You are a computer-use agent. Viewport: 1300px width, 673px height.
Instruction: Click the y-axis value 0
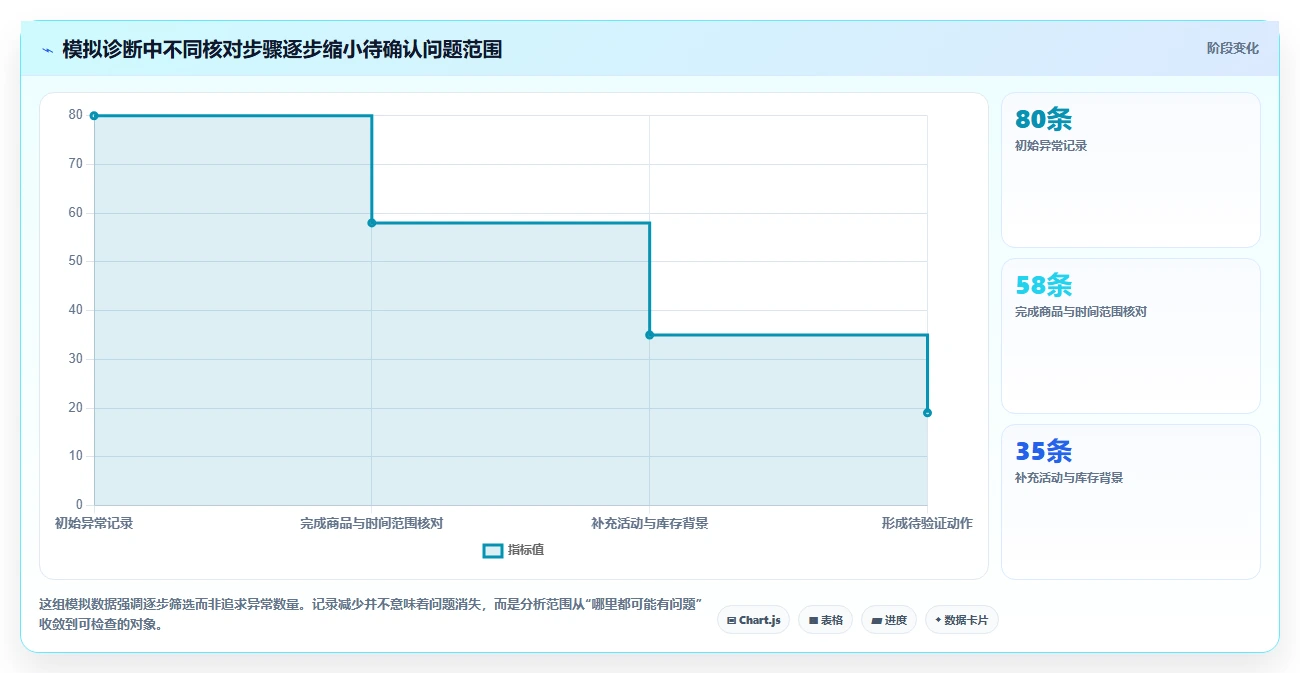[x=80, y=505]
